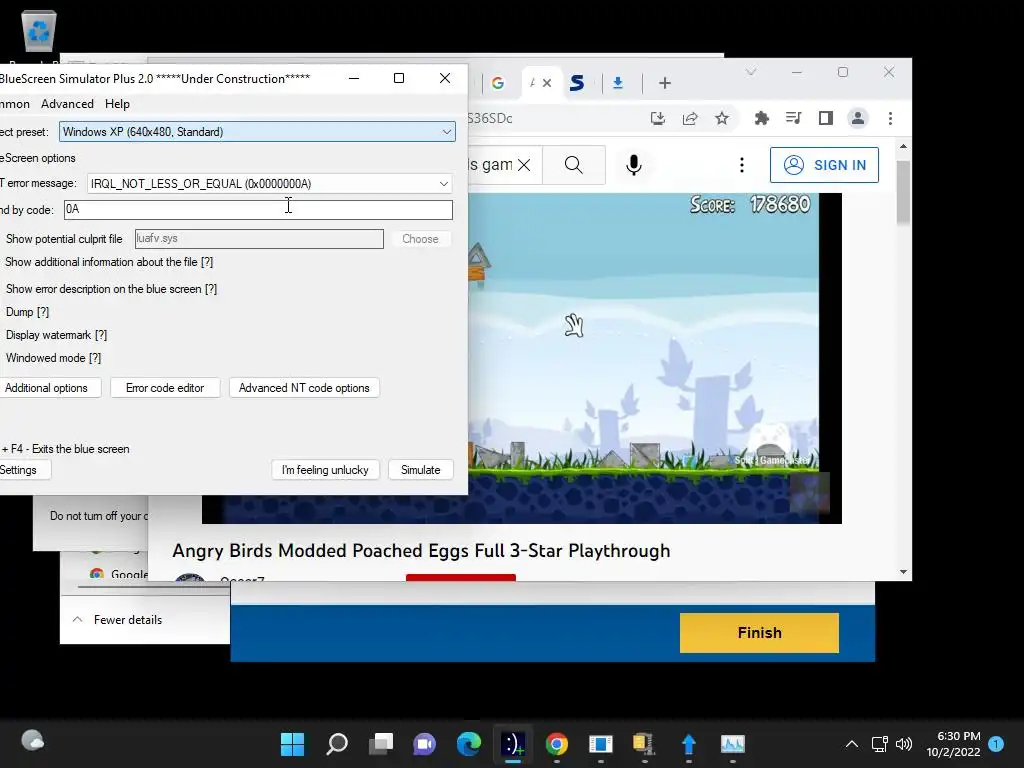This screenshot has width=1024, height=768.
Task: Open the Chat app on the taskbar
Action: (424, 744)
